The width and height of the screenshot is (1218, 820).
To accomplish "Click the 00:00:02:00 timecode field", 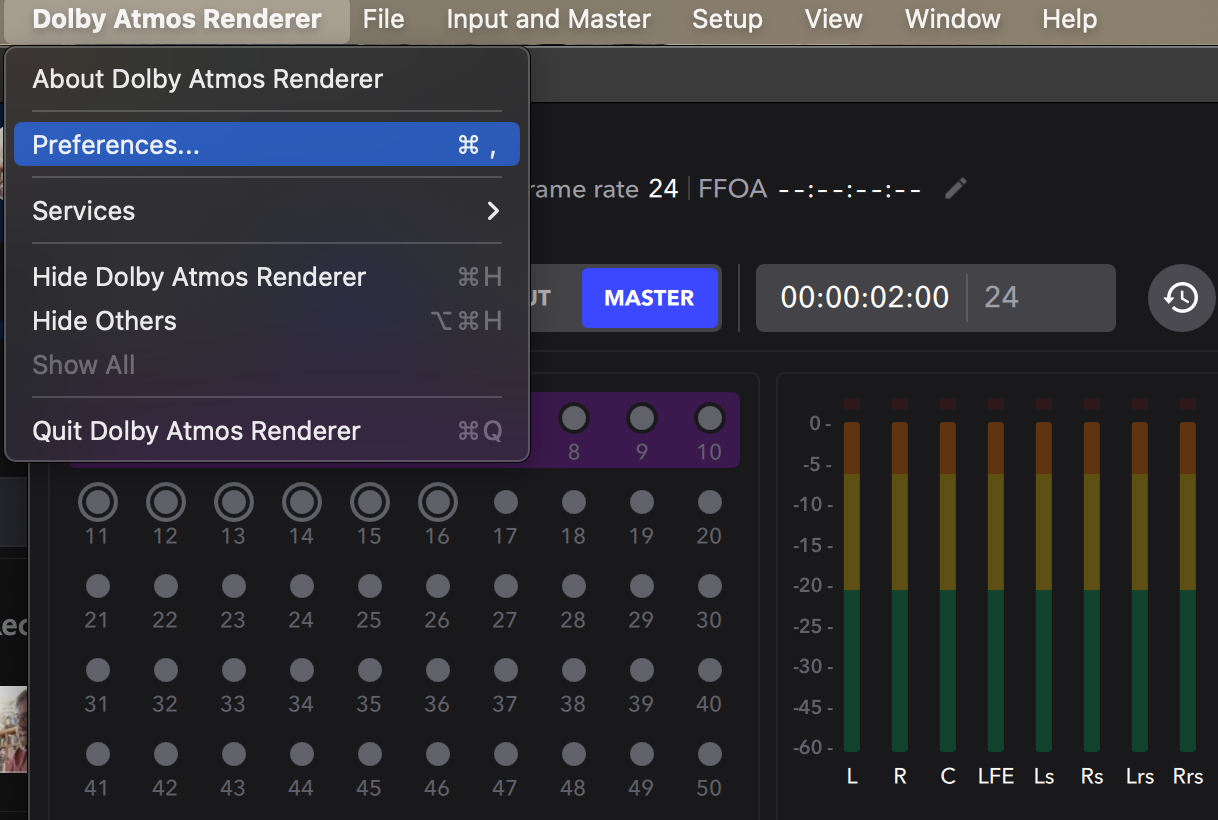I will point(865,297).
